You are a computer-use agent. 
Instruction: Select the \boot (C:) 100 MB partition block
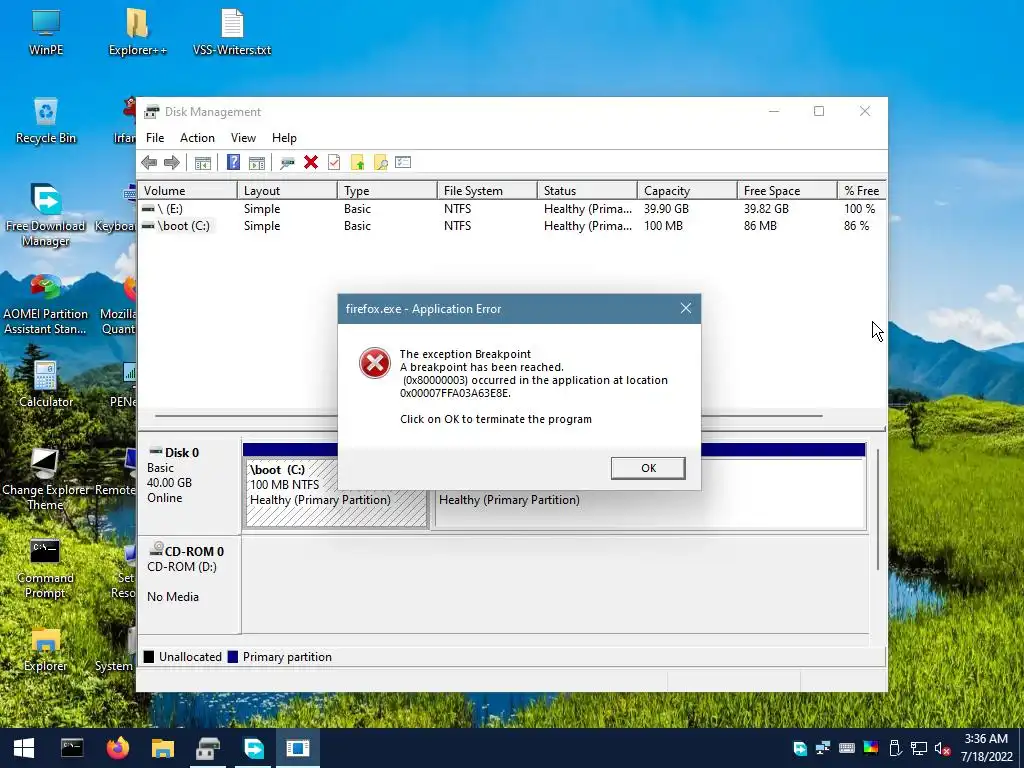(x=336, y=492)
